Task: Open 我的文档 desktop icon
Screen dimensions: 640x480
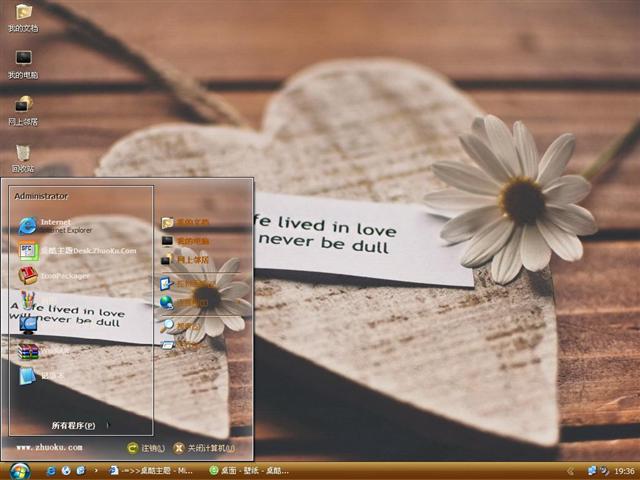Action: coord(23,18)
